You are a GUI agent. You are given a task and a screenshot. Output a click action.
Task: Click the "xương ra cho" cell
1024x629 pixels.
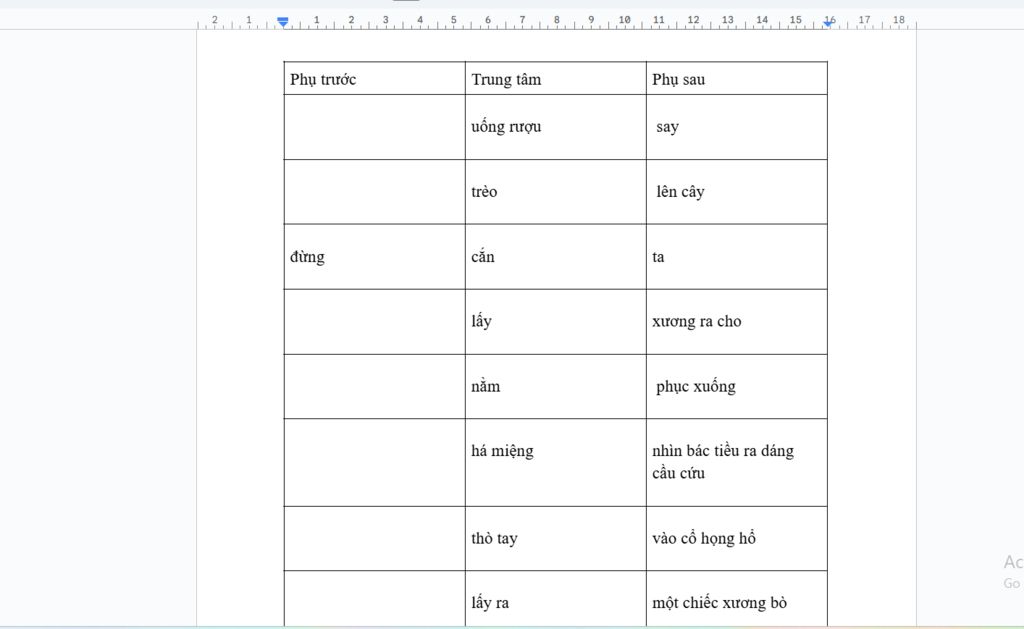(697, 322)
